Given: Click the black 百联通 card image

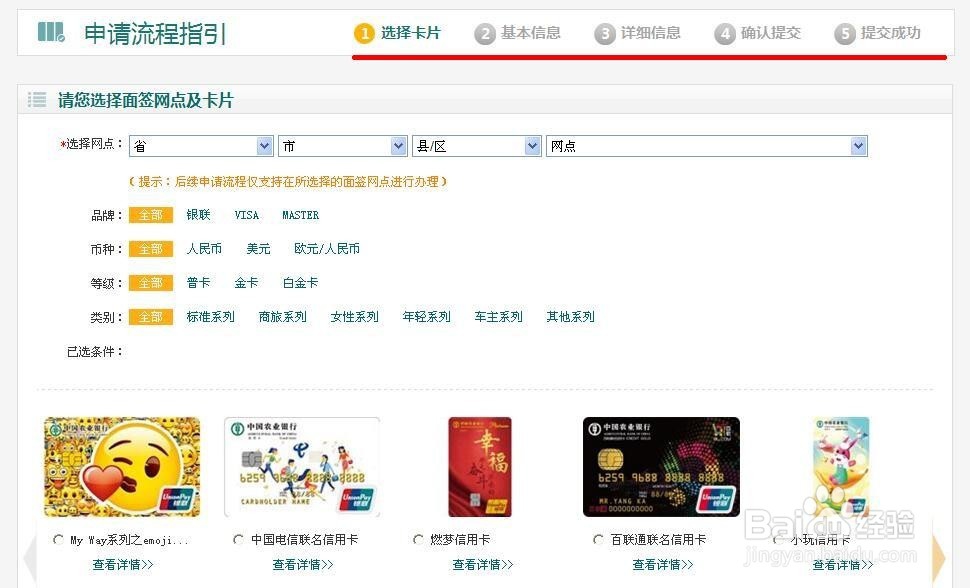Looking at the screenshot, I should (x=661, y=467).
